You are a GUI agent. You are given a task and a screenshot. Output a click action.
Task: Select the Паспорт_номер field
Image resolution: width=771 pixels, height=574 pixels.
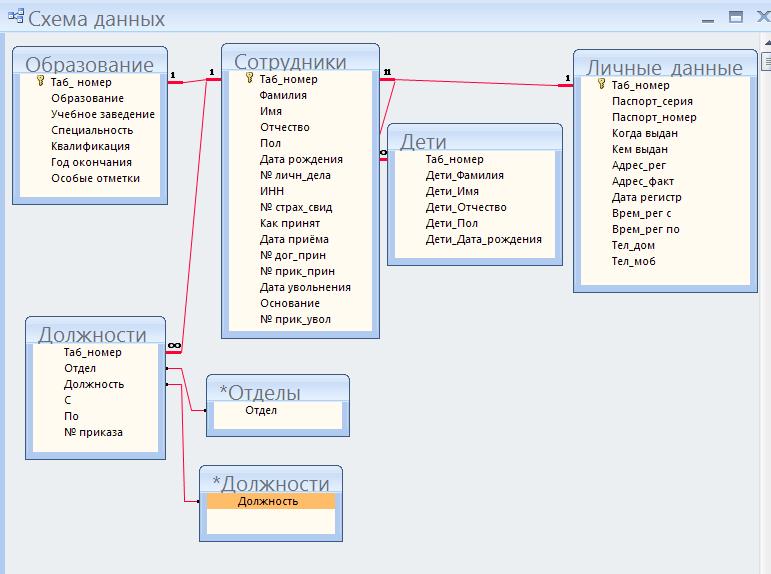[665, 117]
